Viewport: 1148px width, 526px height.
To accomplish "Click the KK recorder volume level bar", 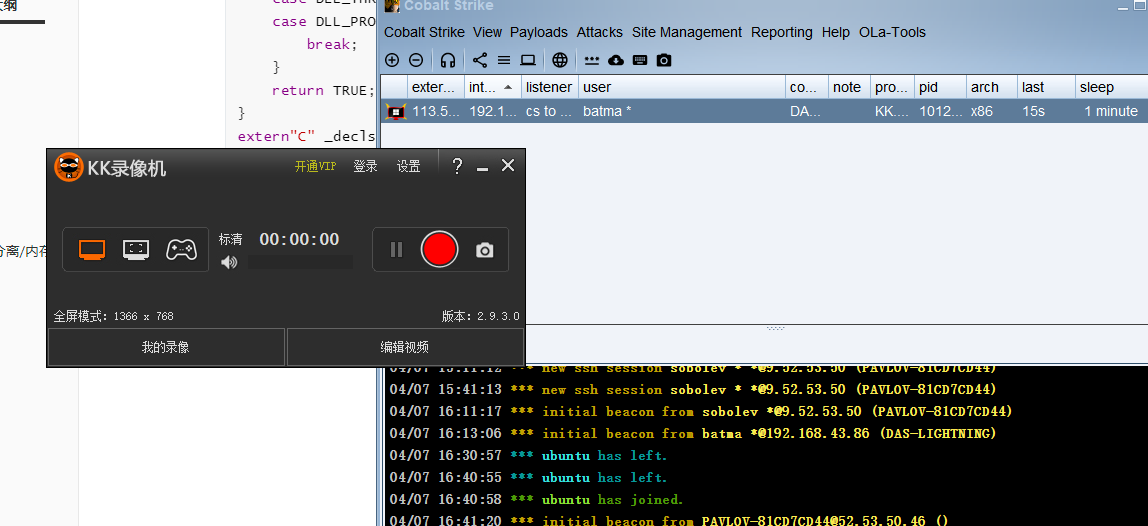I will click(x=300, y=262).
